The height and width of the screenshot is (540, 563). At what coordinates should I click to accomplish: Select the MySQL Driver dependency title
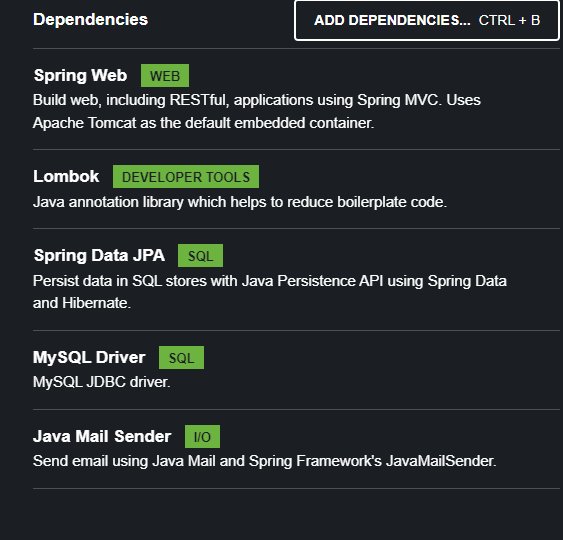[89, 358]
